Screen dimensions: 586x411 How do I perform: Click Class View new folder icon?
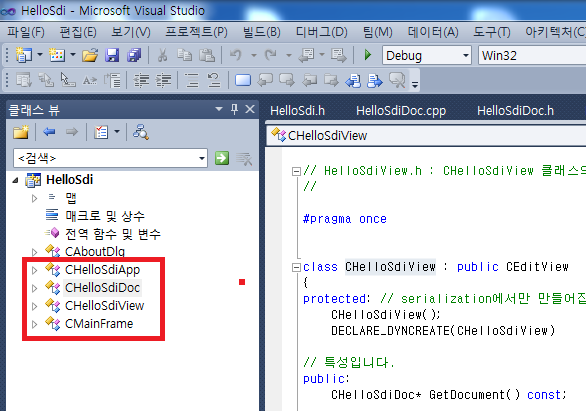[21, 132]
